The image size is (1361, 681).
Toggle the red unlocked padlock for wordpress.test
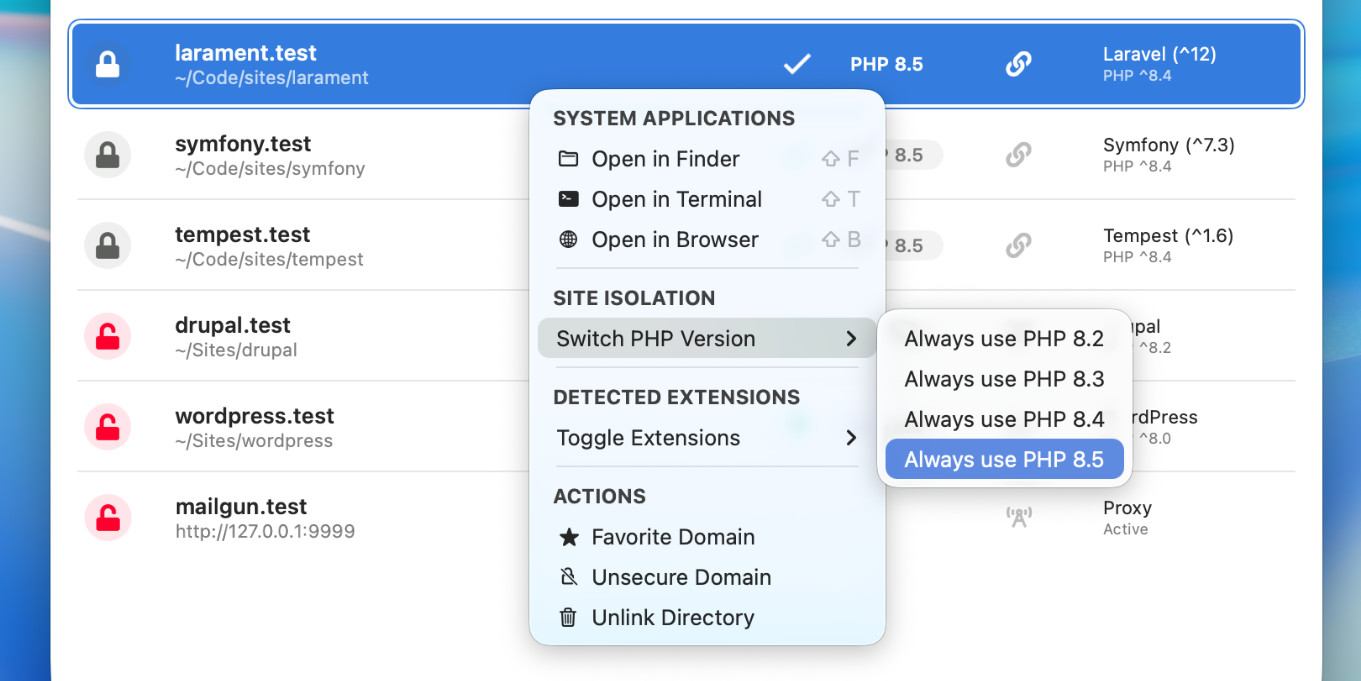(x=107, y=427)
